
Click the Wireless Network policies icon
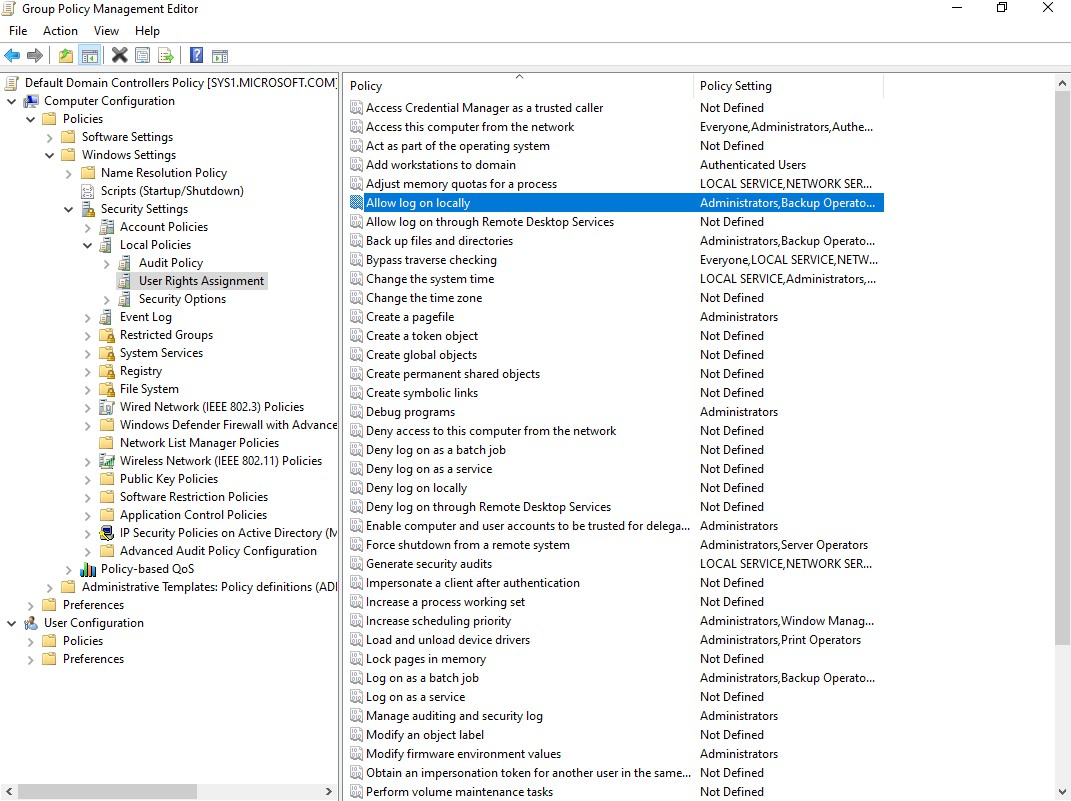tap(107, 461)
